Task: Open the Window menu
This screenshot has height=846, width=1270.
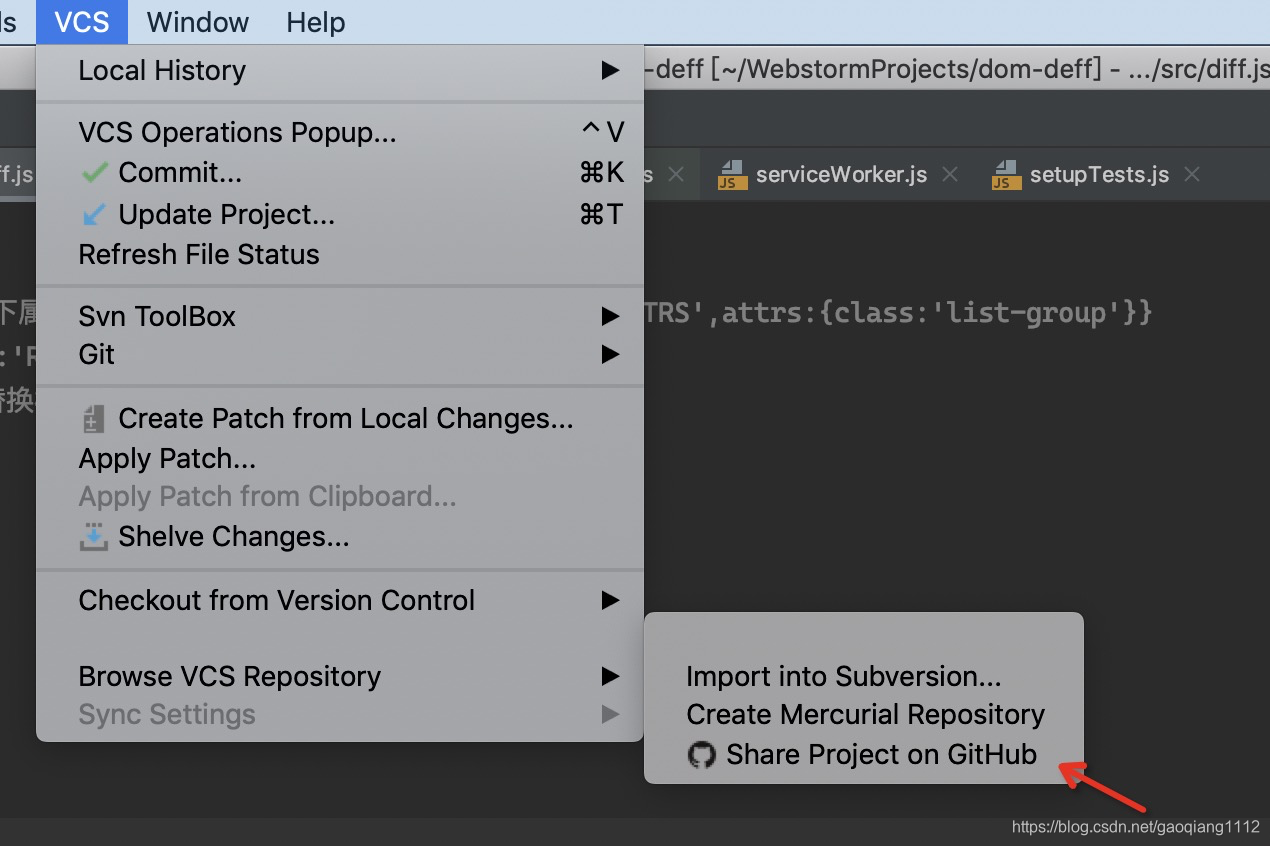Action: 198,22
